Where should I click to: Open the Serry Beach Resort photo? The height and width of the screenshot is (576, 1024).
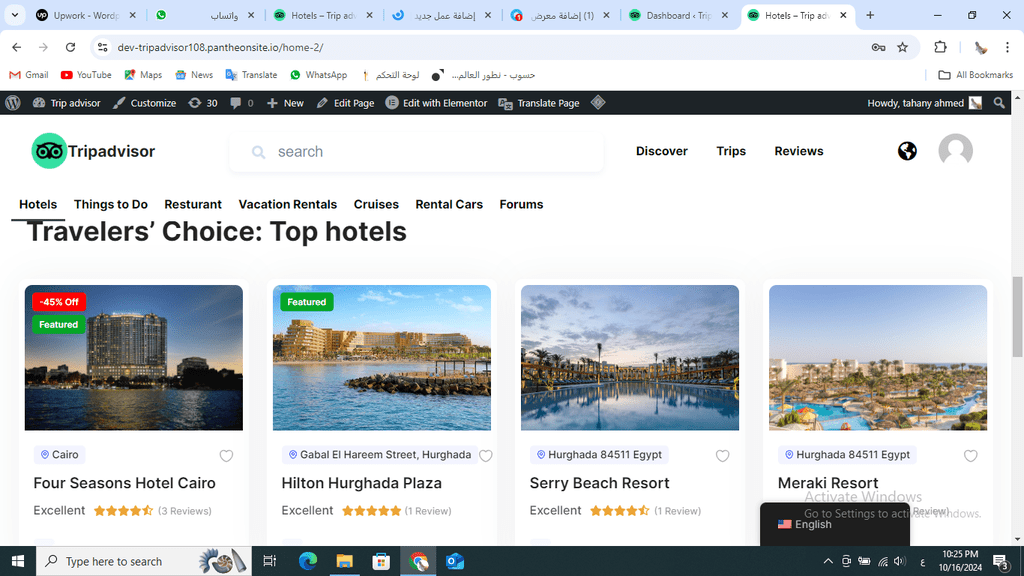pyautogui.click(x=630, y=357)
